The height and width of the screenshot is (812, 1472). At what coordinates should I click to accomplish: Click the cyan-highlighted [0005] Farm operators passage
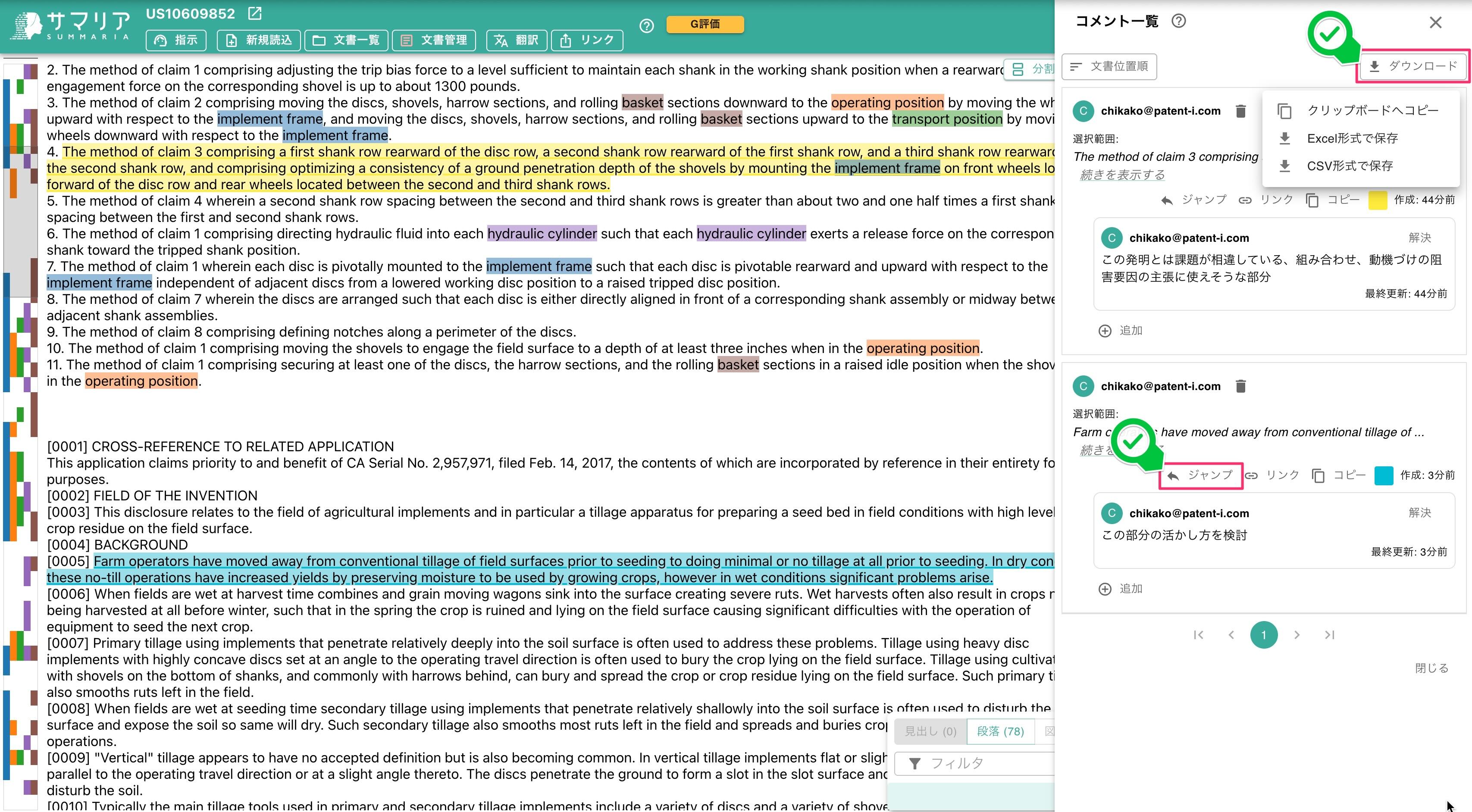tap(550, 569)
